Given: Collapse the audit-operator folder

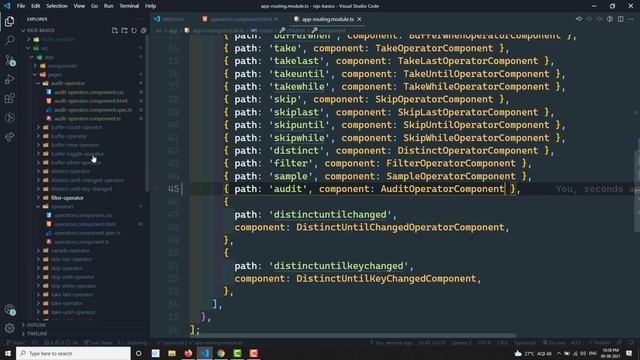Looking at the screenshot, I should click(x=68, y=83).
